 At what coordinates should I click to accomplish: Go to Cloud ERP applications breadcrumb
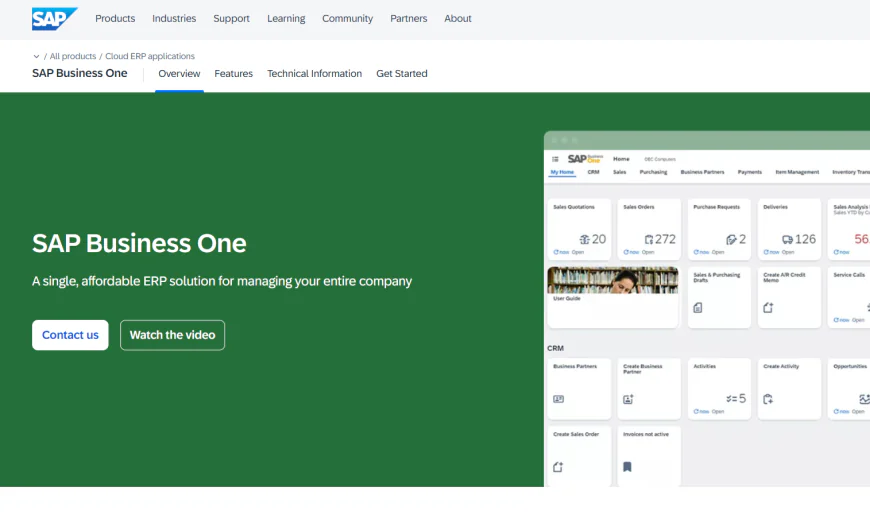(150, 56)
